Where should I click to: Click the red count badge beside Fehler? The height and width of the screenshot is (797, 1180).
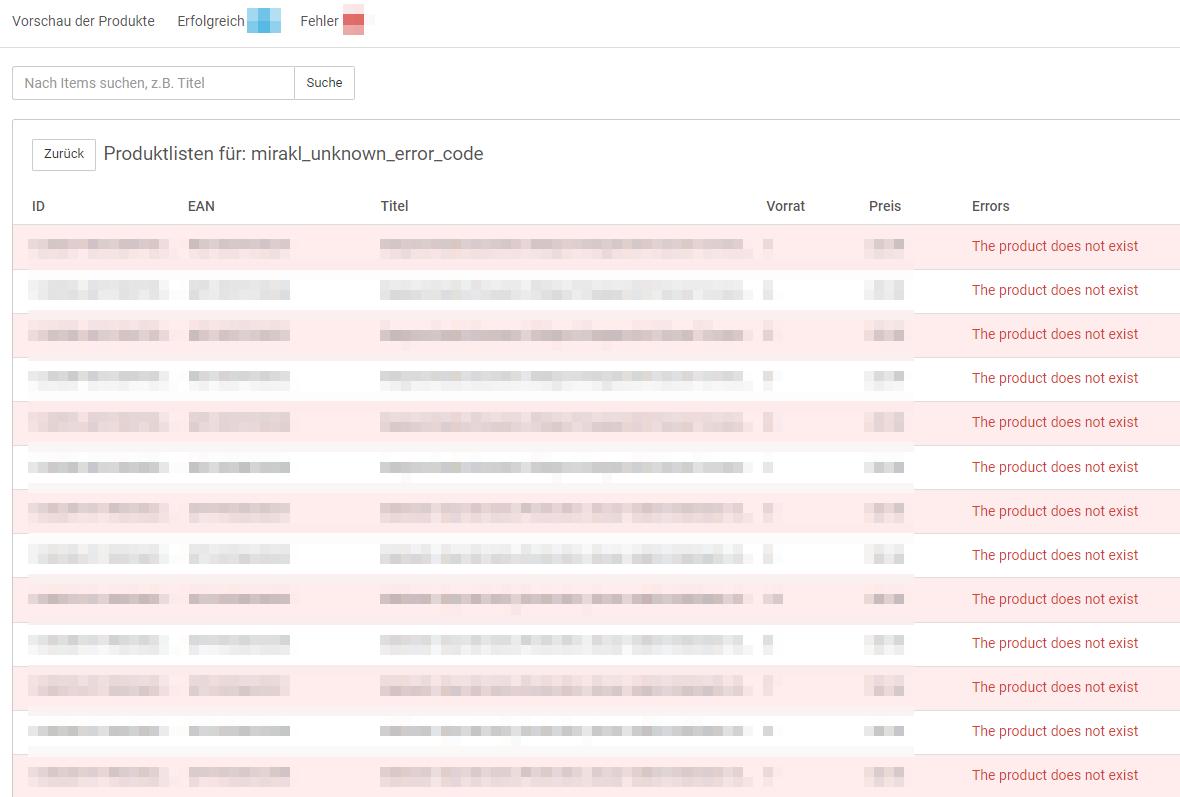pyautogui.click(x=353, y=21)
